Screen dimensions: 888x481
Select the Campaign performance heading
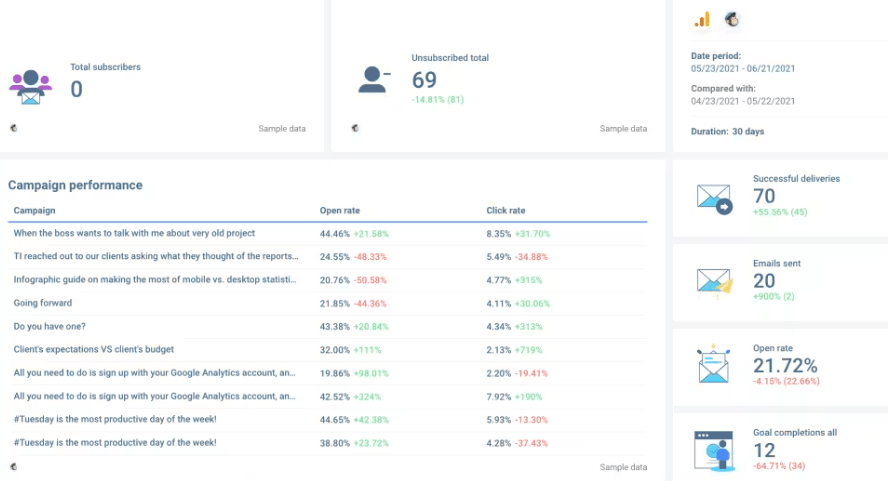click(75, 185)
